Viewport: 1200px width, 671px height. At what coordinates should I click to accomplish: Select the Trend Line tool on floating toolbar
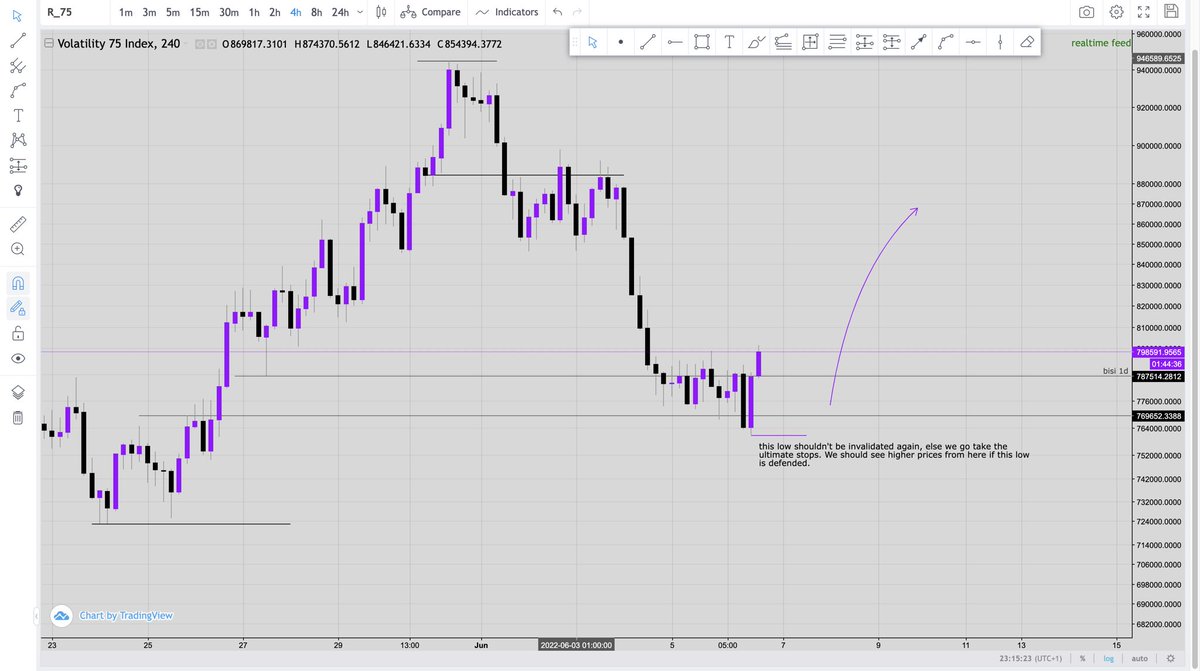647,41
